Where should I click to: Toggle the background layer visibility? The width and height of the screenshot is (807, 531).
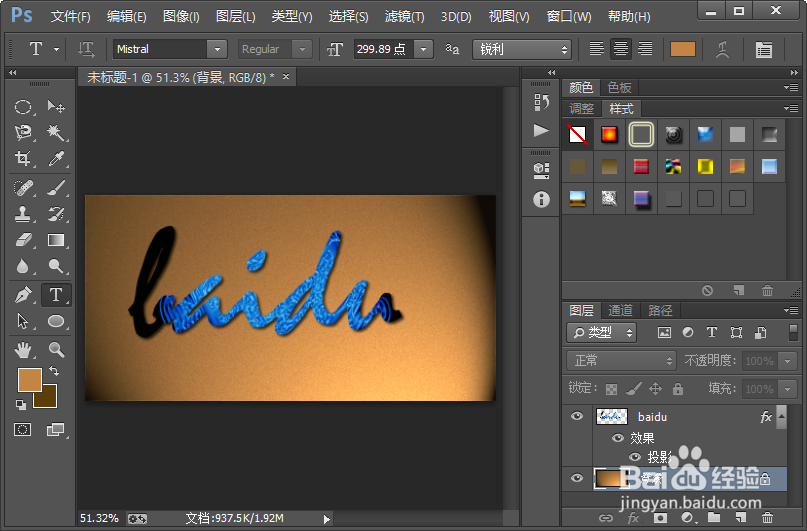click(x=577, y=478)
